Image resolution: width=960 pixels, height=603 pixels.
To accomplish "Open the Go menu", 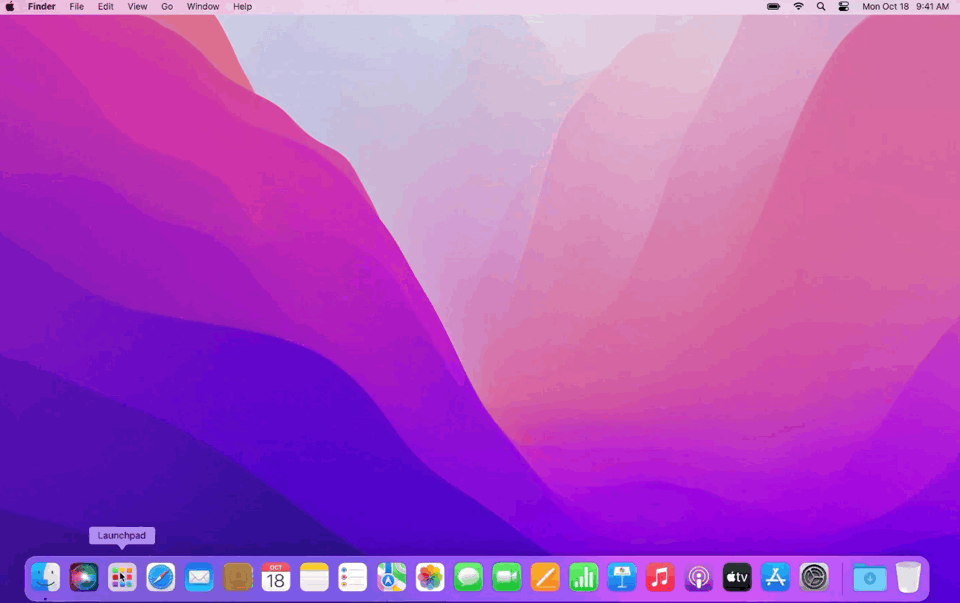I will click(167, 7).
